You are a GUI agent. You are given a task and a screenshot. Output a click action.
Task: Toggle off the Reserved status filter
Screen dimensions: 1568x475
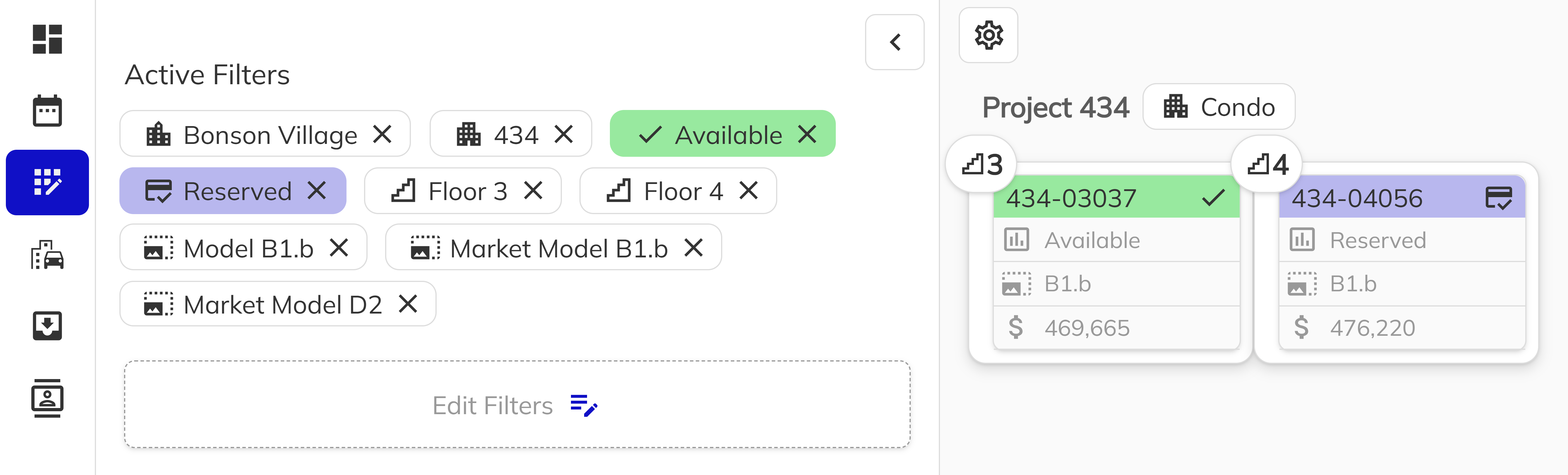[317, 191]
